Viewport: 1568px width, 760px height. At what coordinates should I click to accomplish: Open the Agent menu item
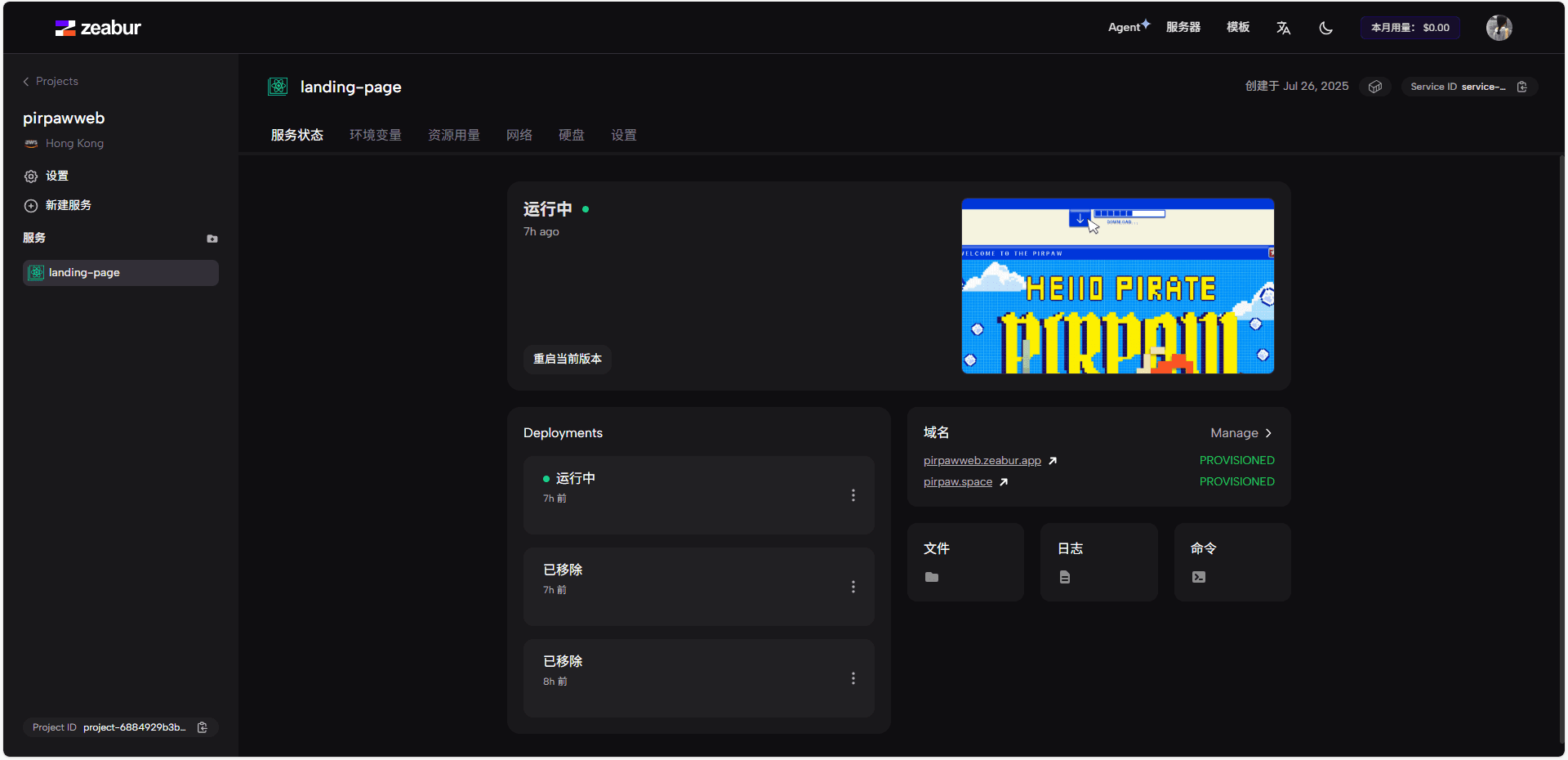(1129, 27)
